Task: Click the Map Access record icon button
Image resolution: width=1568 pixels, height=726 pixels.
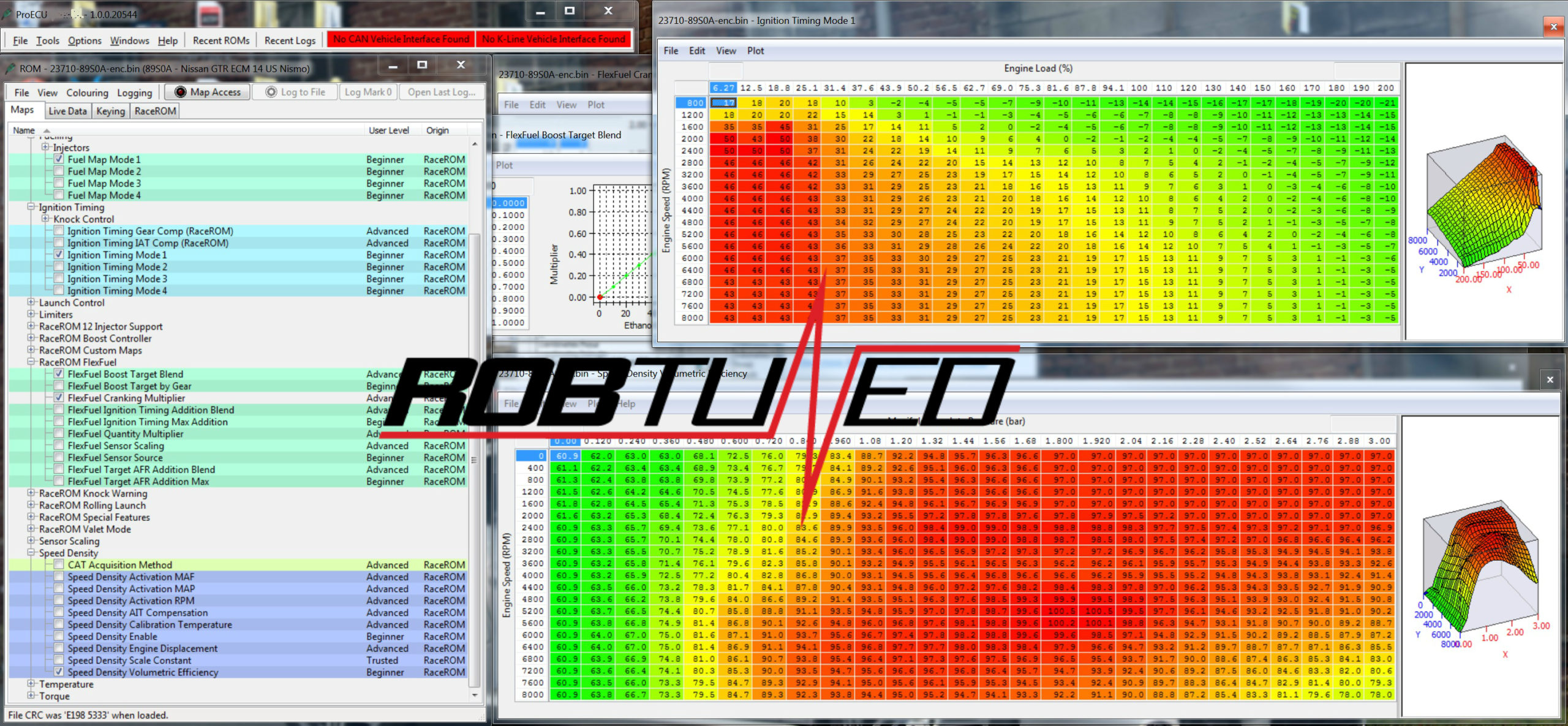Action: coord(181,92)
